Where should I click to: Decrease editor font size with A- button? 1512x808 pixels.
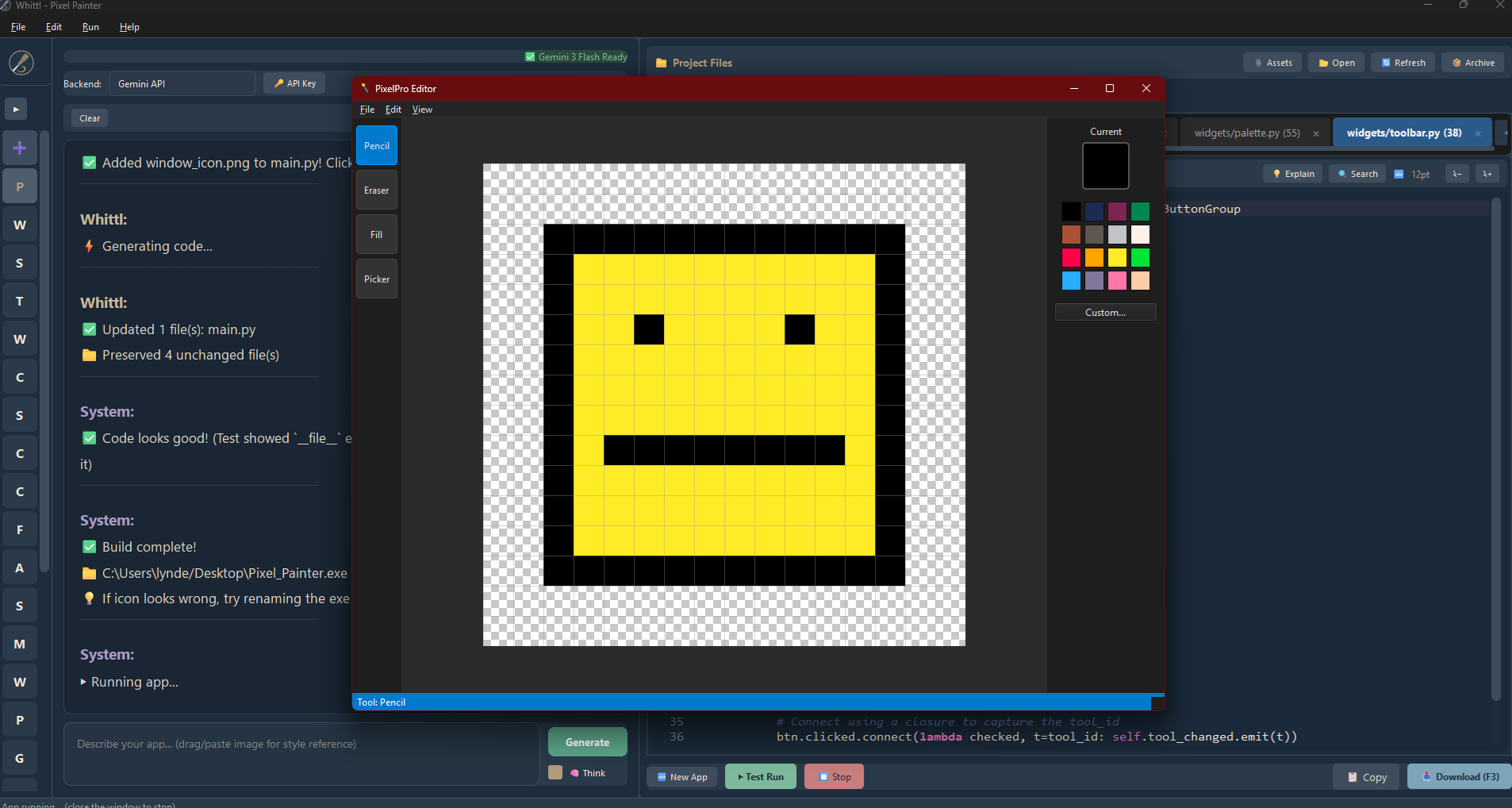1456,174
